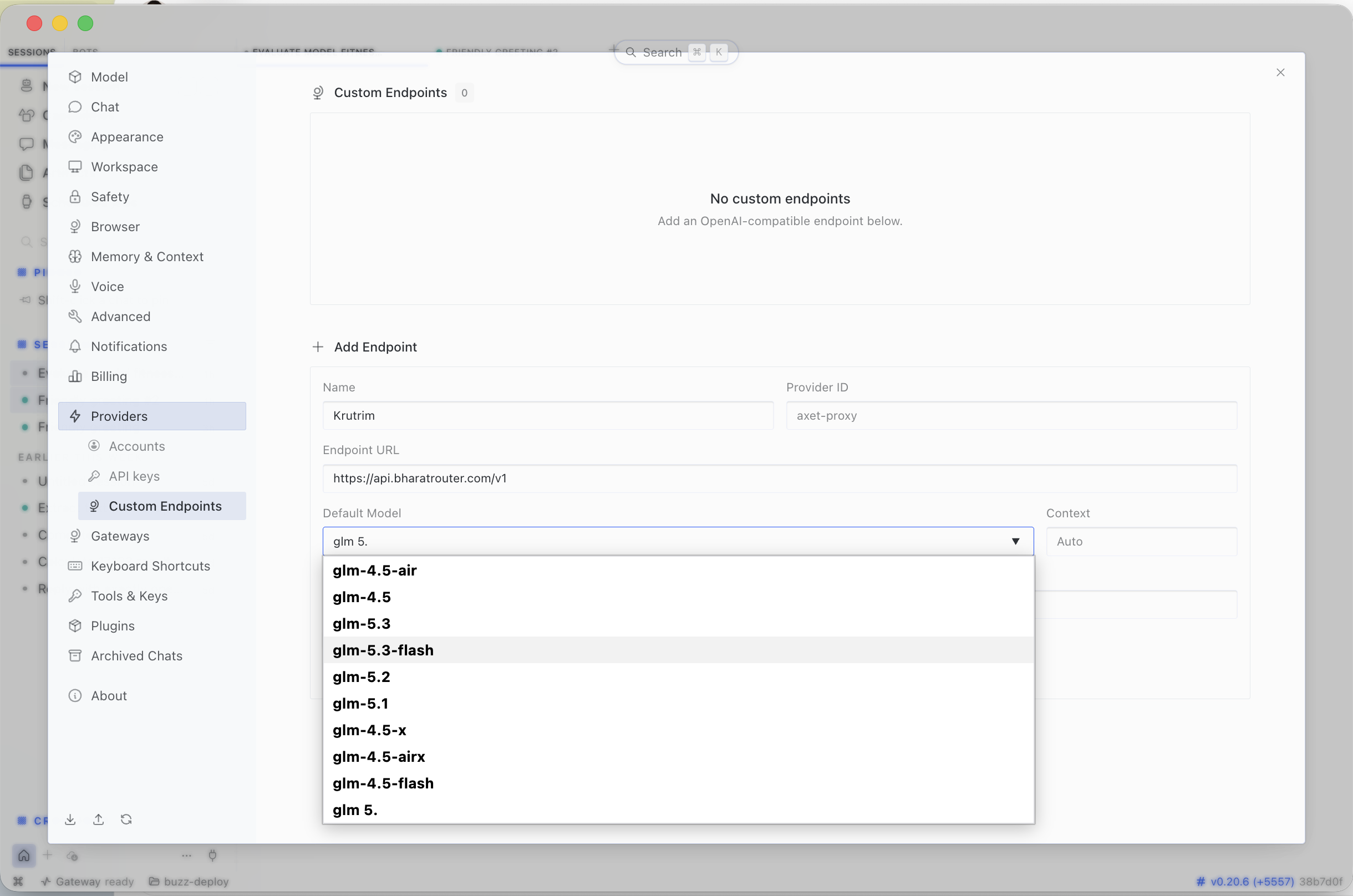1353x896 pixels.
Task: Click the export settings upload icon
Action: coord(98,819)
